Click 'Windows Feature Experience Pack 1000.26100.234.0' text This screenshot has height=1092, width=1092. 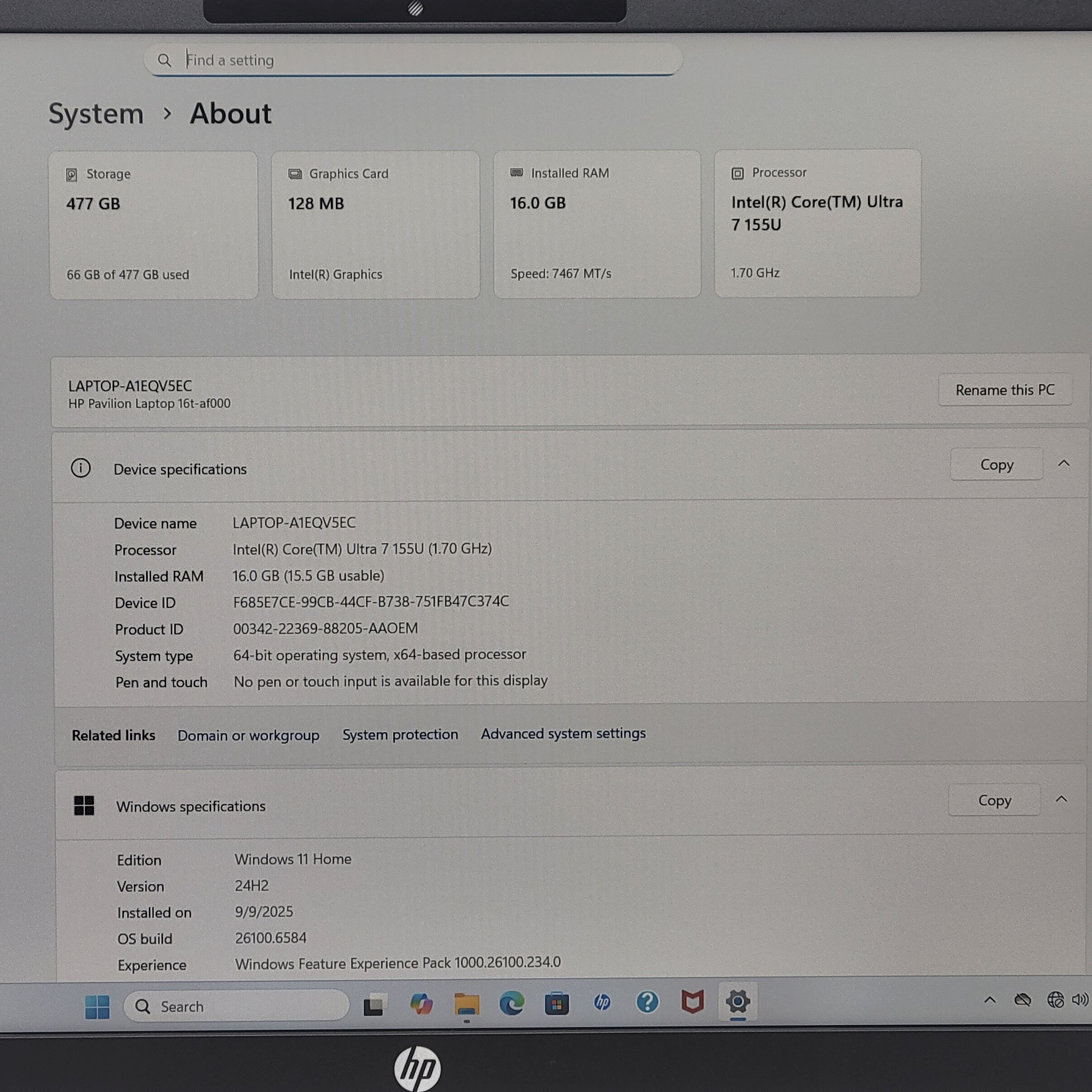tap(398, 963)
